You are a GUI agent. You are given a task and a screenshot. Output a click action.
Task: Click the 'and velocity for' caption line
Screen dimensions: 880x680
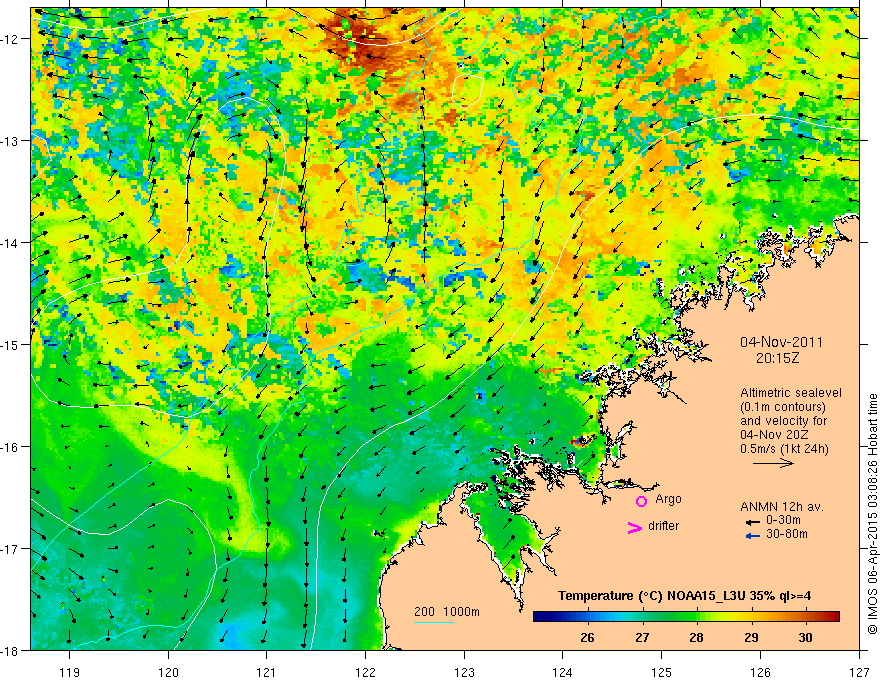783,421
